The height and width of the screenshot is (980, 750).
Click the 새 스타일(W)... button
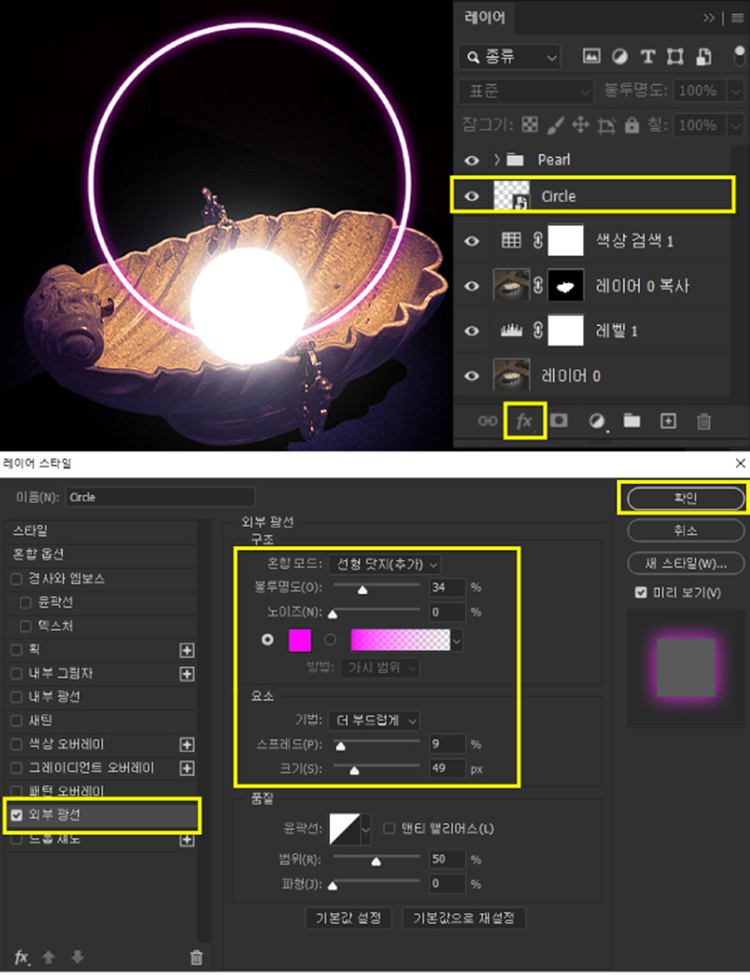[x=686, y=563]
